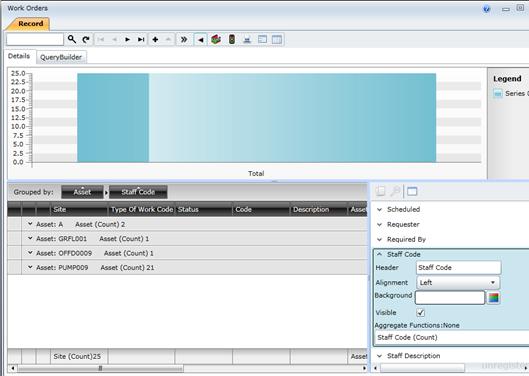
Task: Add a new record with plus icon
Action: (155, 39)
